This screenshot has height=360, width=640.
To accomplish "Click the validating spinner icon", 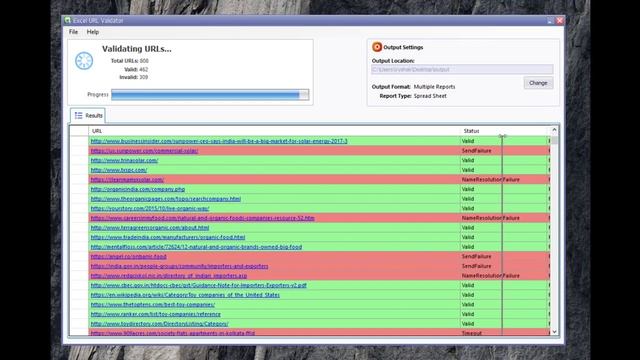I will point(84,60).
